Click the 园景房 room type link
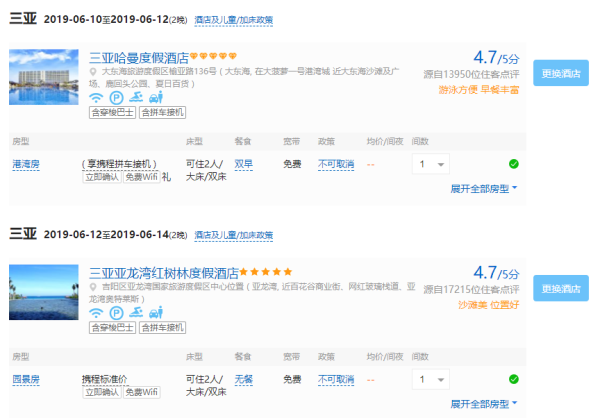This screenshot has width=600, height=418. click(x=26, y=379)
